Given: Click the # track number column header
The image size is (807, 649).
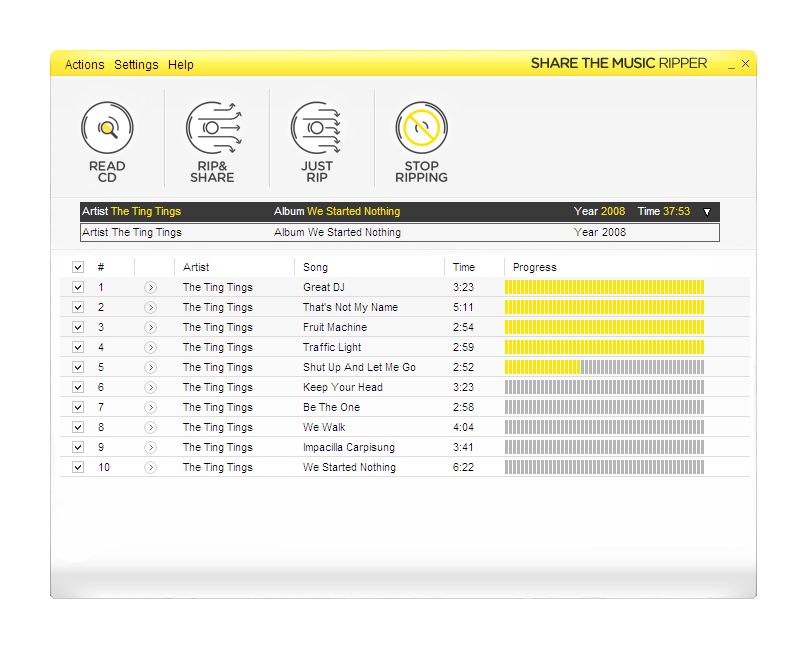Looking at the screenshot, I should pos(101,267).
